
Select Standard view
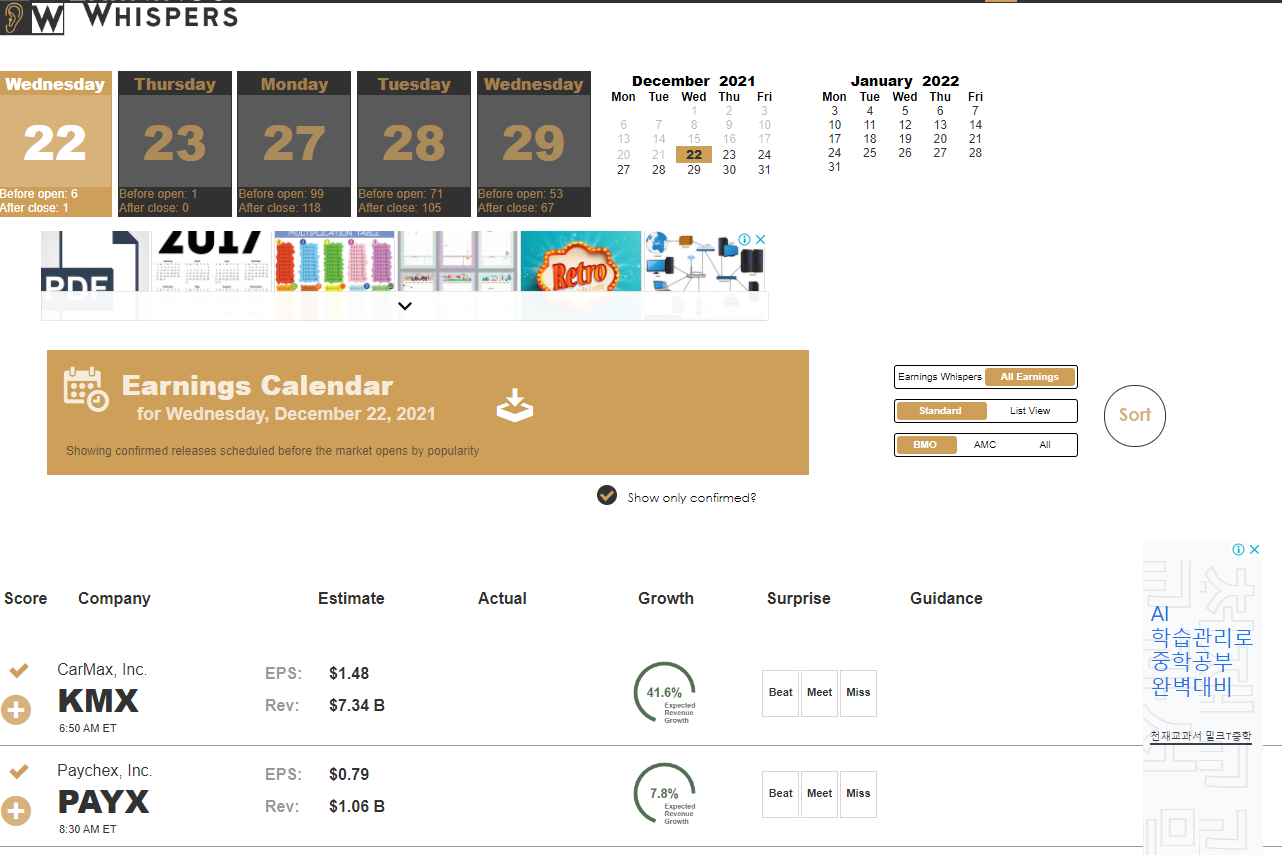[940, 411]
